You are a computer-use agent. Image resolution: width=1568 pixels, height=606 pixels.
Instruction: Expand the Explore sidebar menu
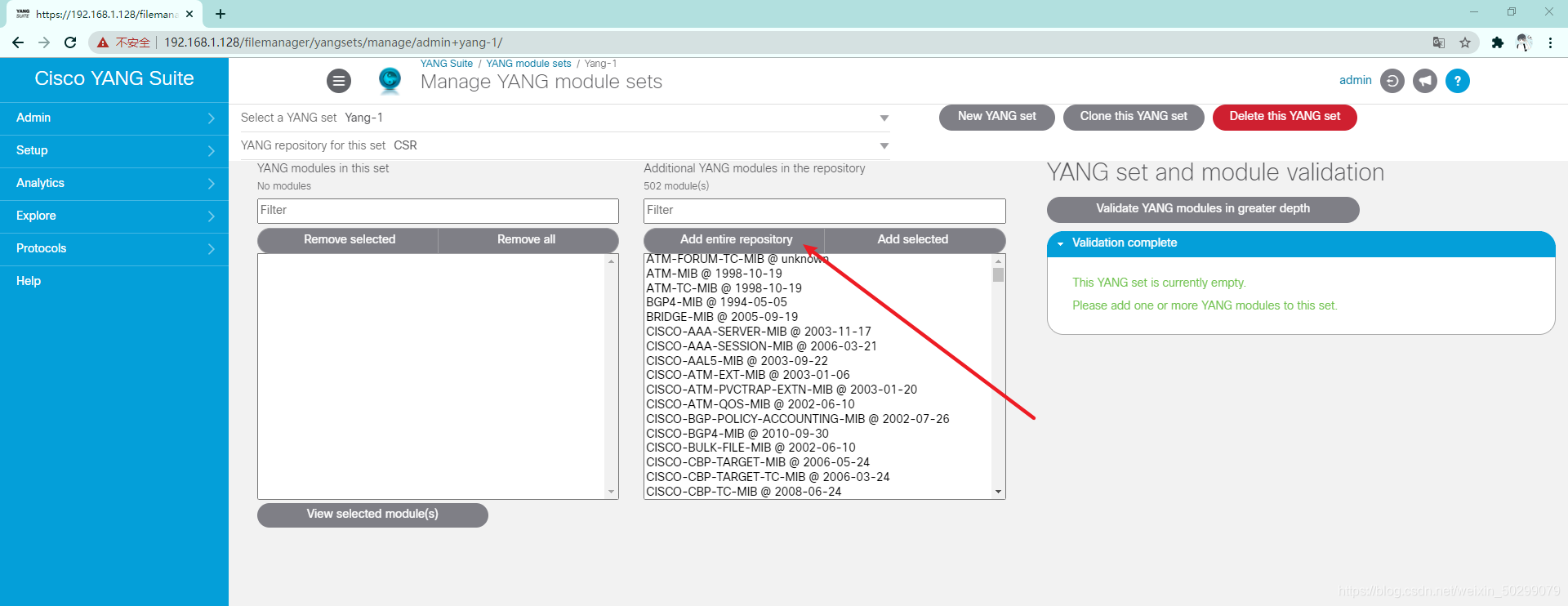[114, 216]
